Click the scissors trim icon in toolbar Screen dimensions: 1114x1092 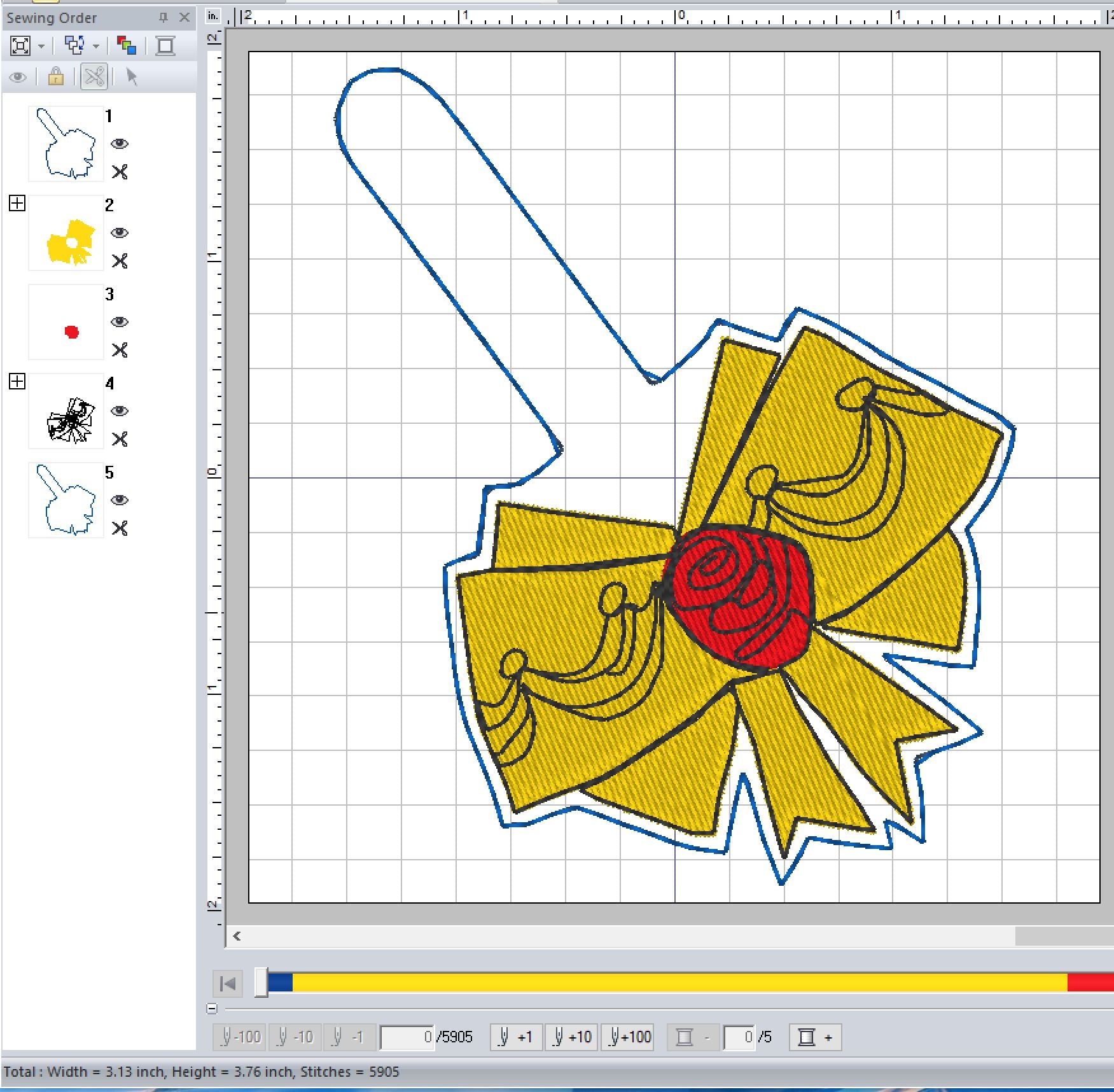94,77
